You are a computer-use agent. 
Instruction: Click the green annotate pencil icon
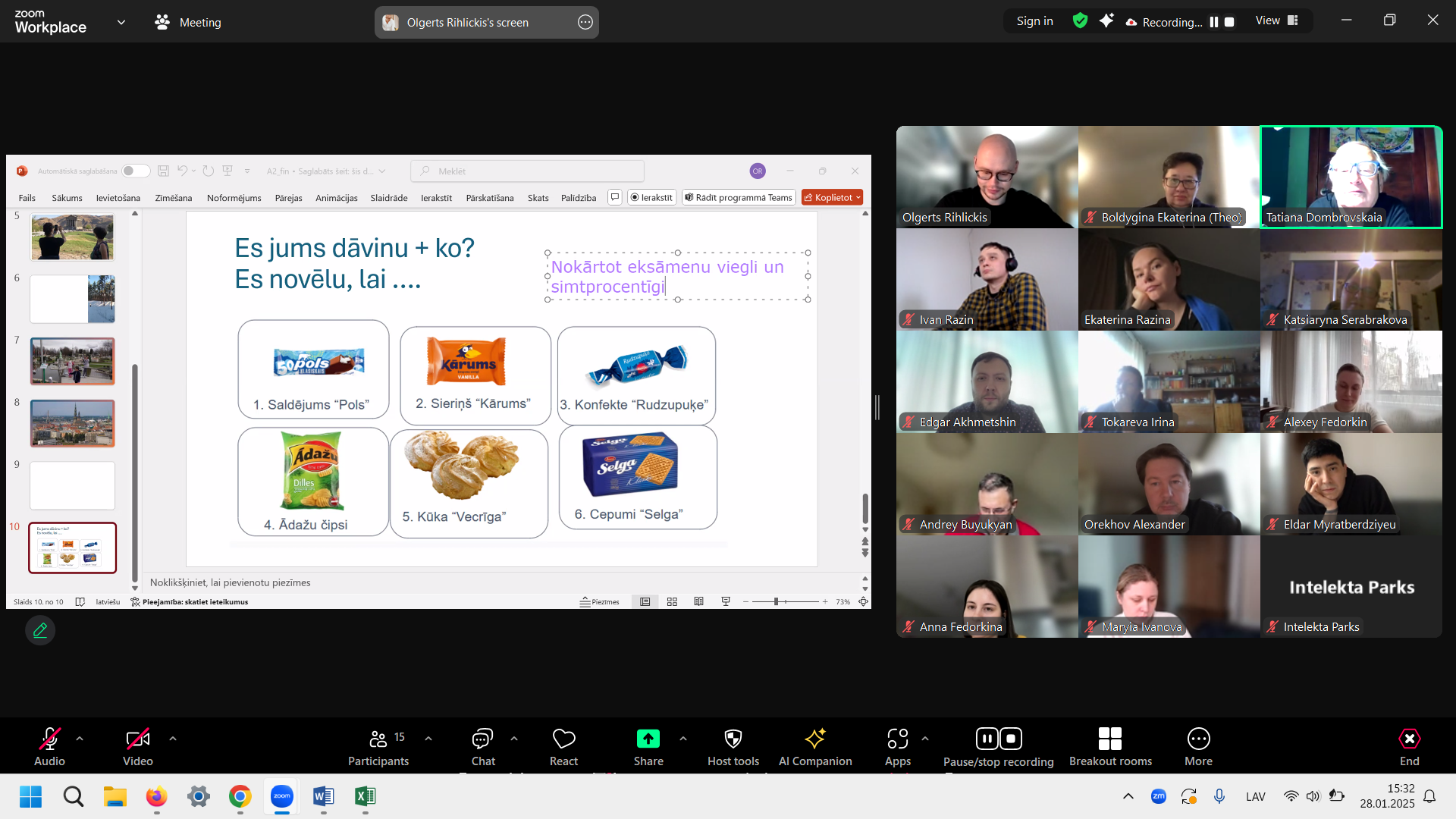pos(40,630)
